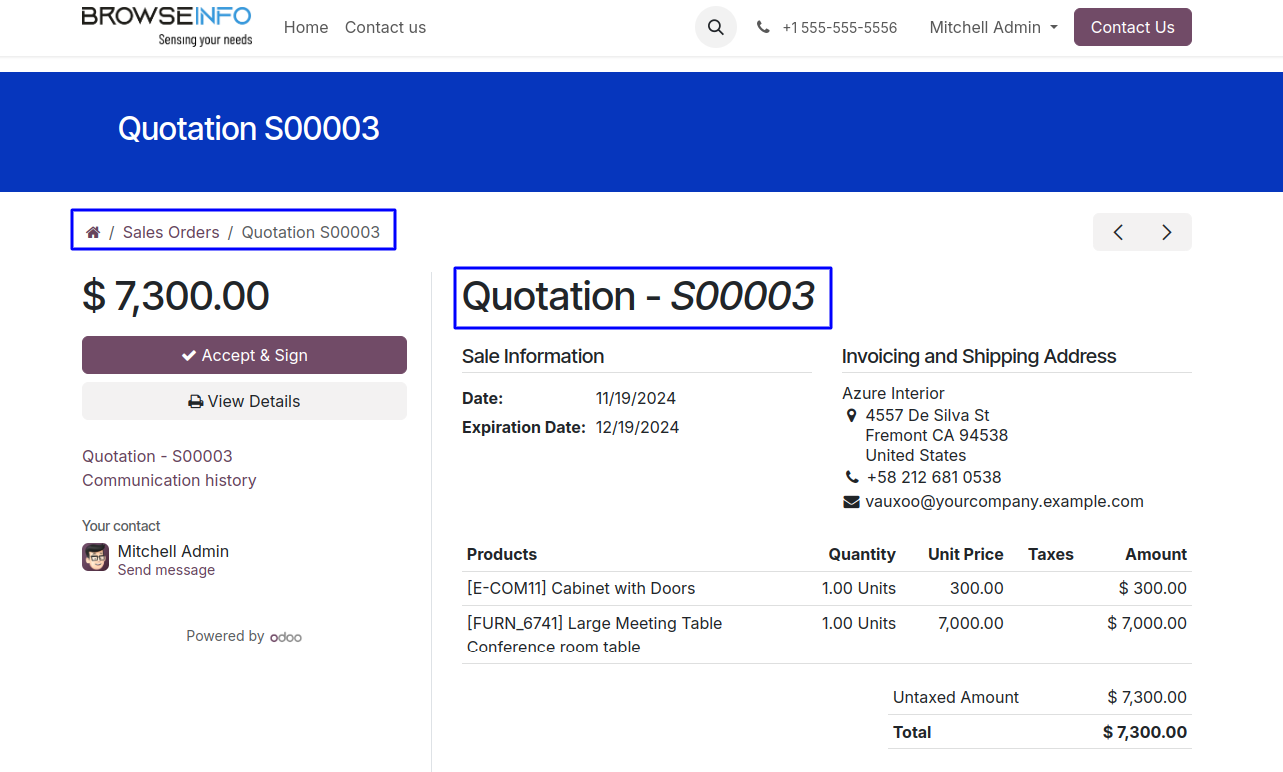Click the BrowseInfo logo
The image size is (1283, 772).
click(167, 26)
